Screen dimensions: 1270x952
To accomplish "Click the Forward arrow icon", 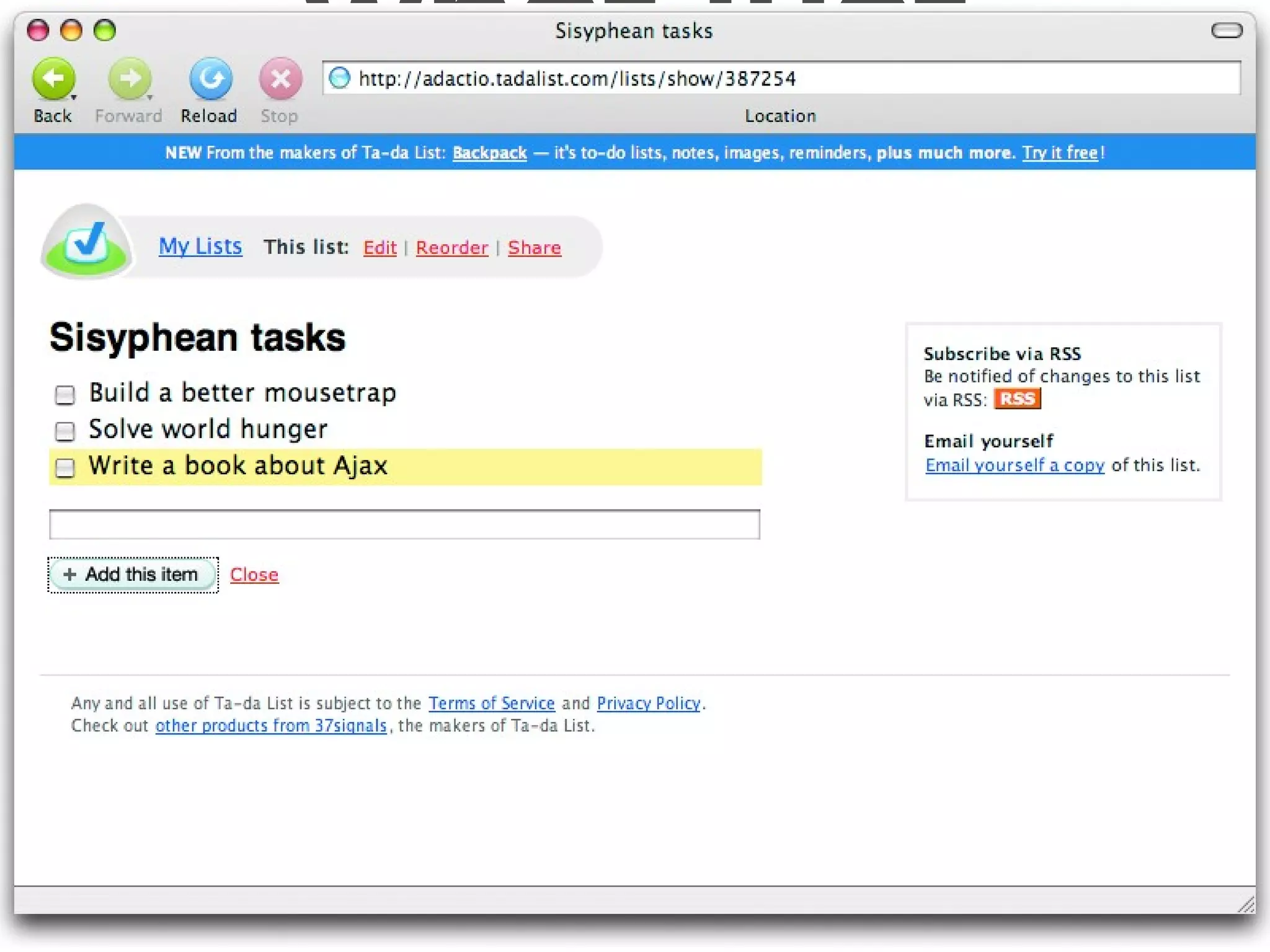I will pyautogui.click(x=129, y=79).
